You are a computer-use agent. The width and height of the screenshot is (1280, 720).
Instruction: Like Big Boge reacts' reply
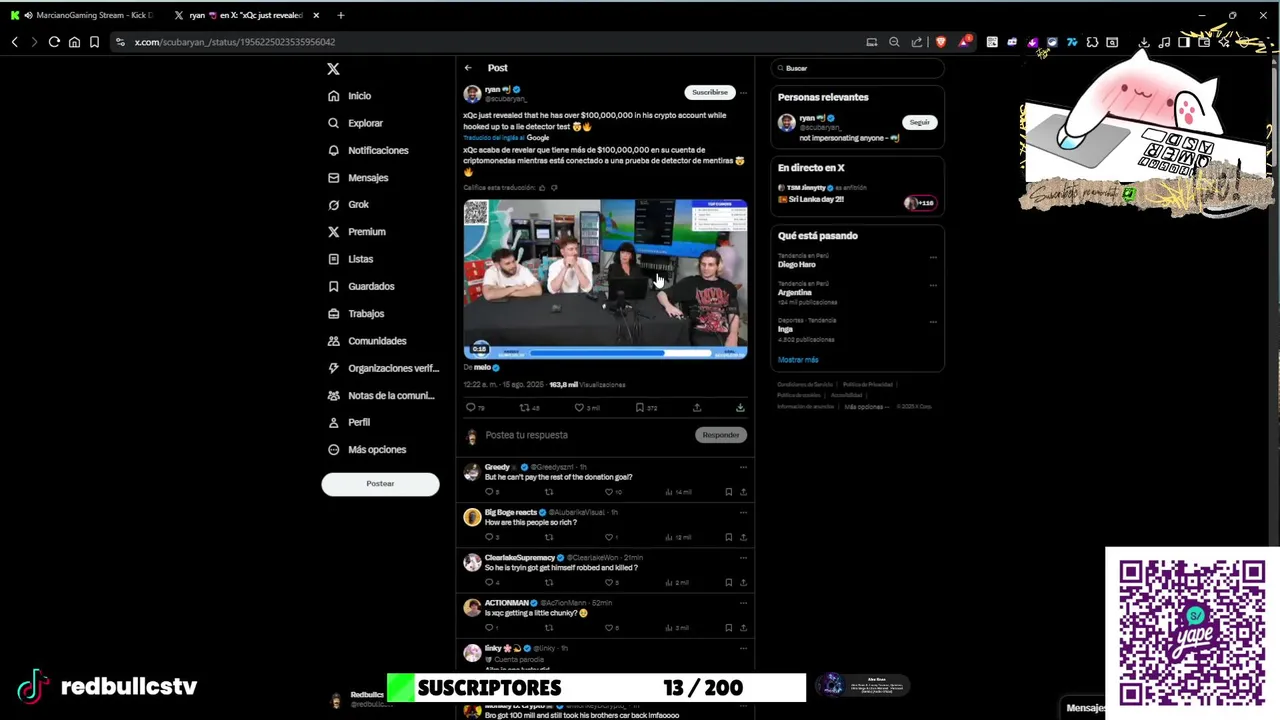609,538
